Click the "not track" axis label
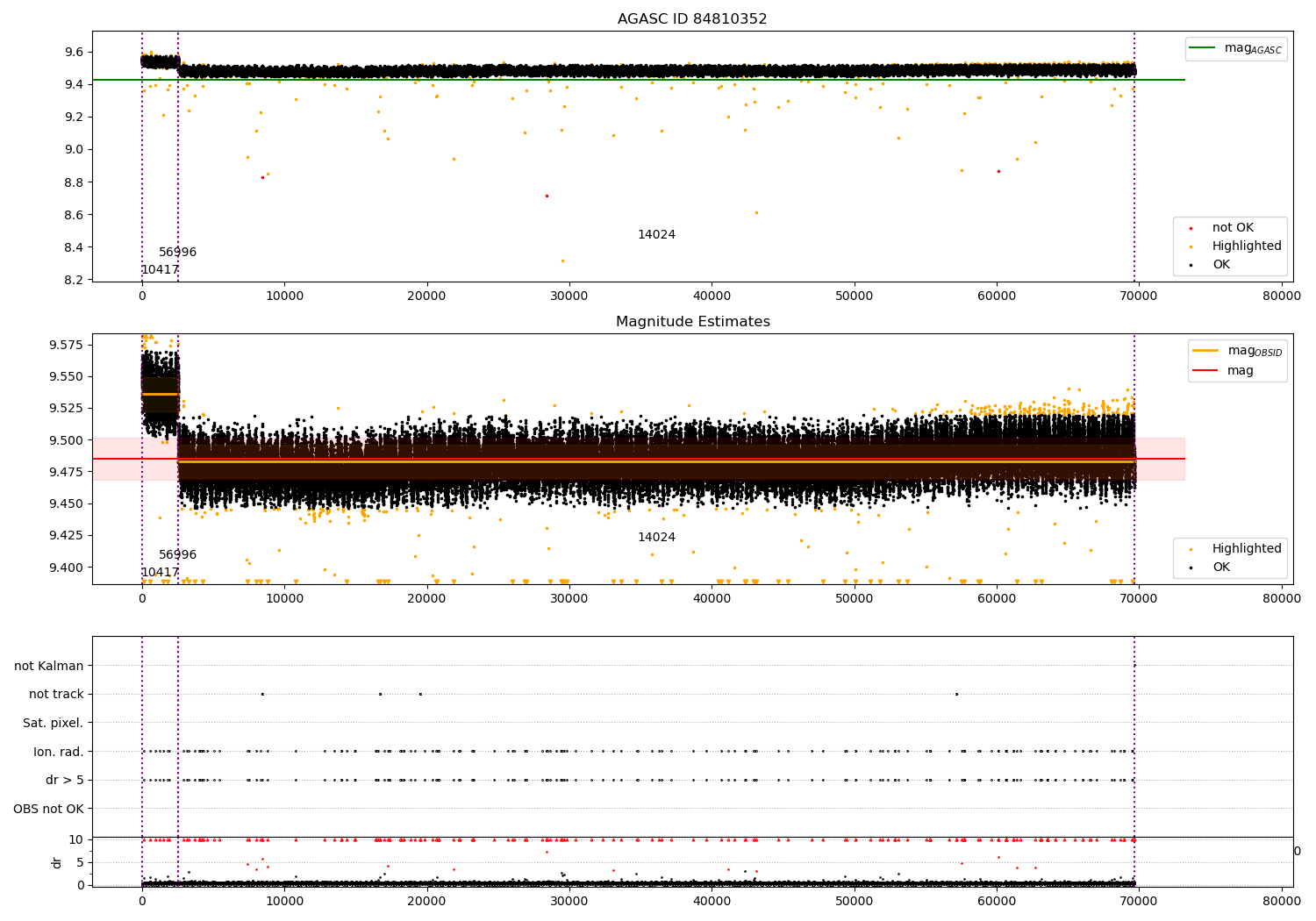The width and height of the screenshot is (1316, 921). [x=56, y=695]
